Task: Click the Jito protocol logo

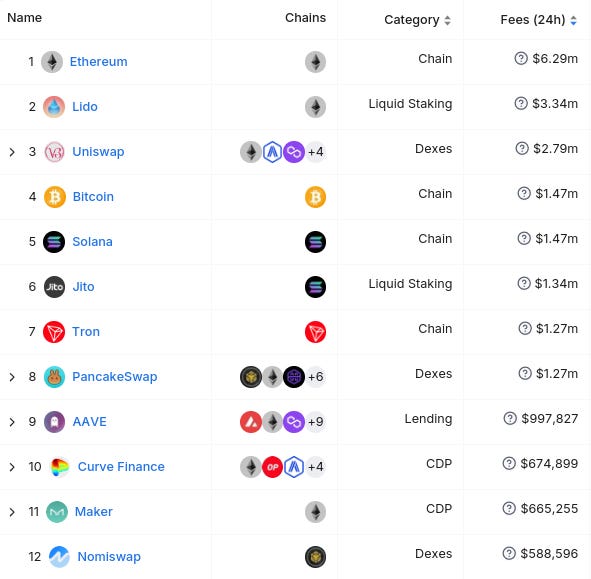Action: pyautogui.click(x=54, y=287)
